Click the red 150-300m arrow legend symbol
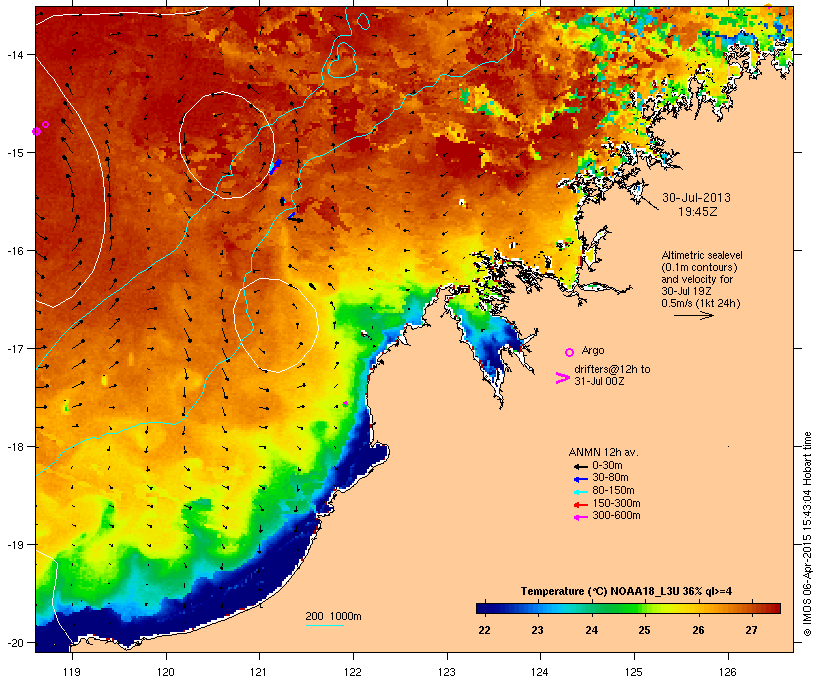Screen dimensions: 820x680 [580, 505]
